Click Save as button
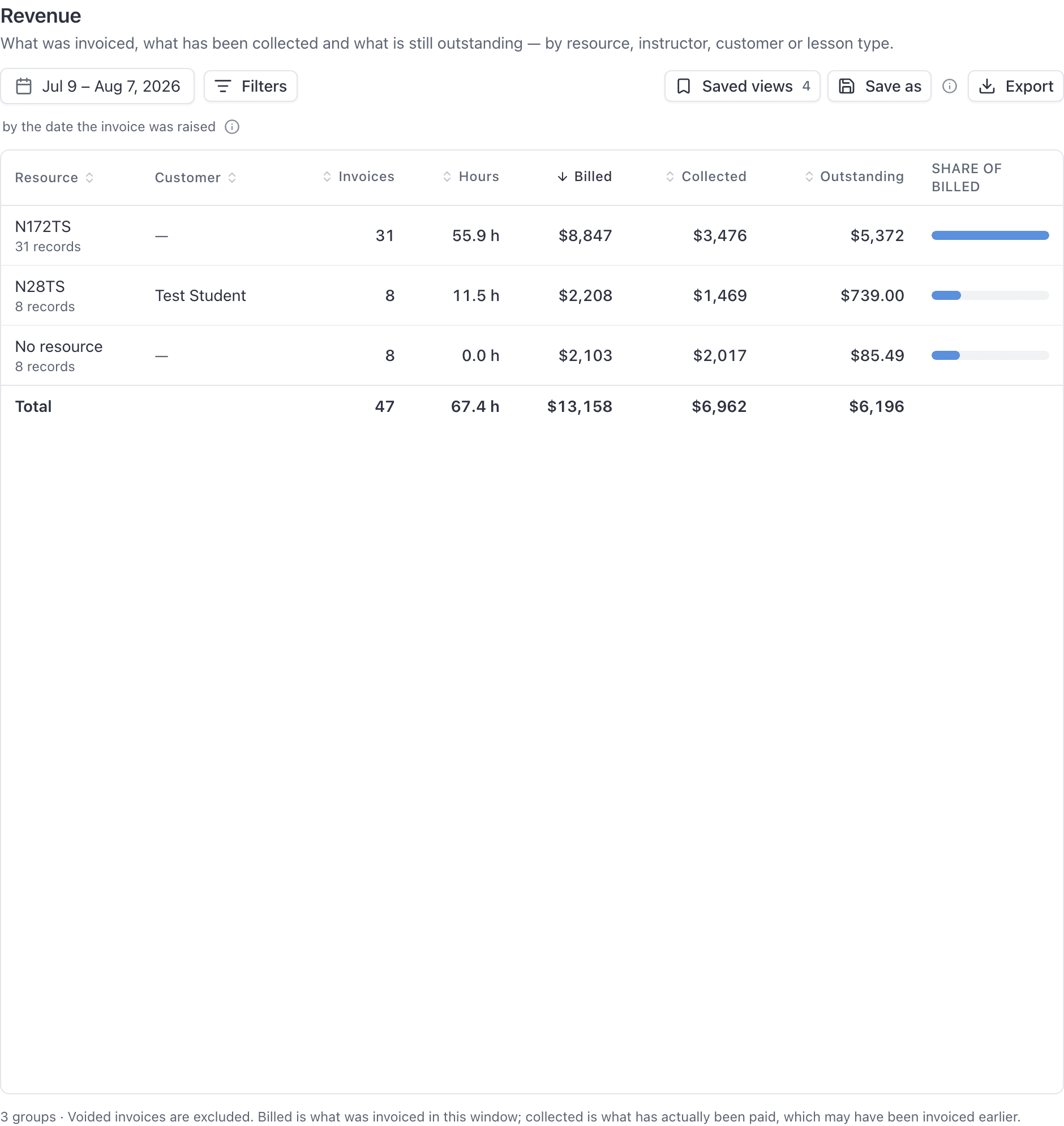 (x=879, y=86)
